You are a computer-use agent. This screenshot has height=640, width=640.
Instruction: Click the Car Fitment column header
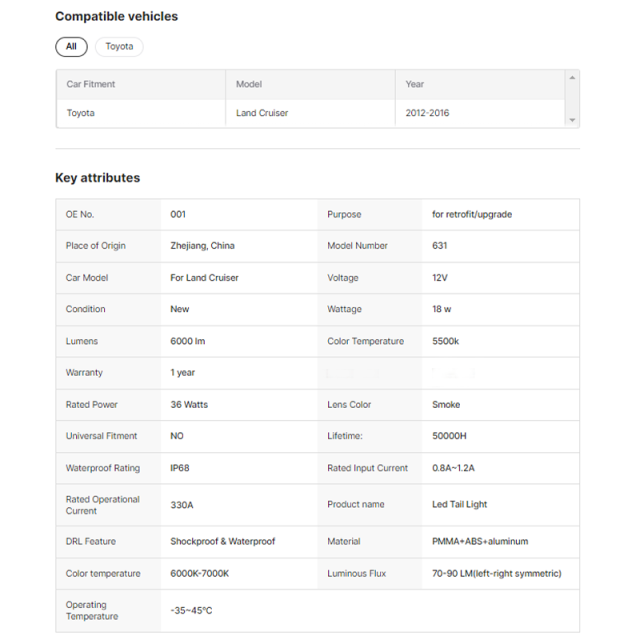pyautogui.click(x=91, y=84)
